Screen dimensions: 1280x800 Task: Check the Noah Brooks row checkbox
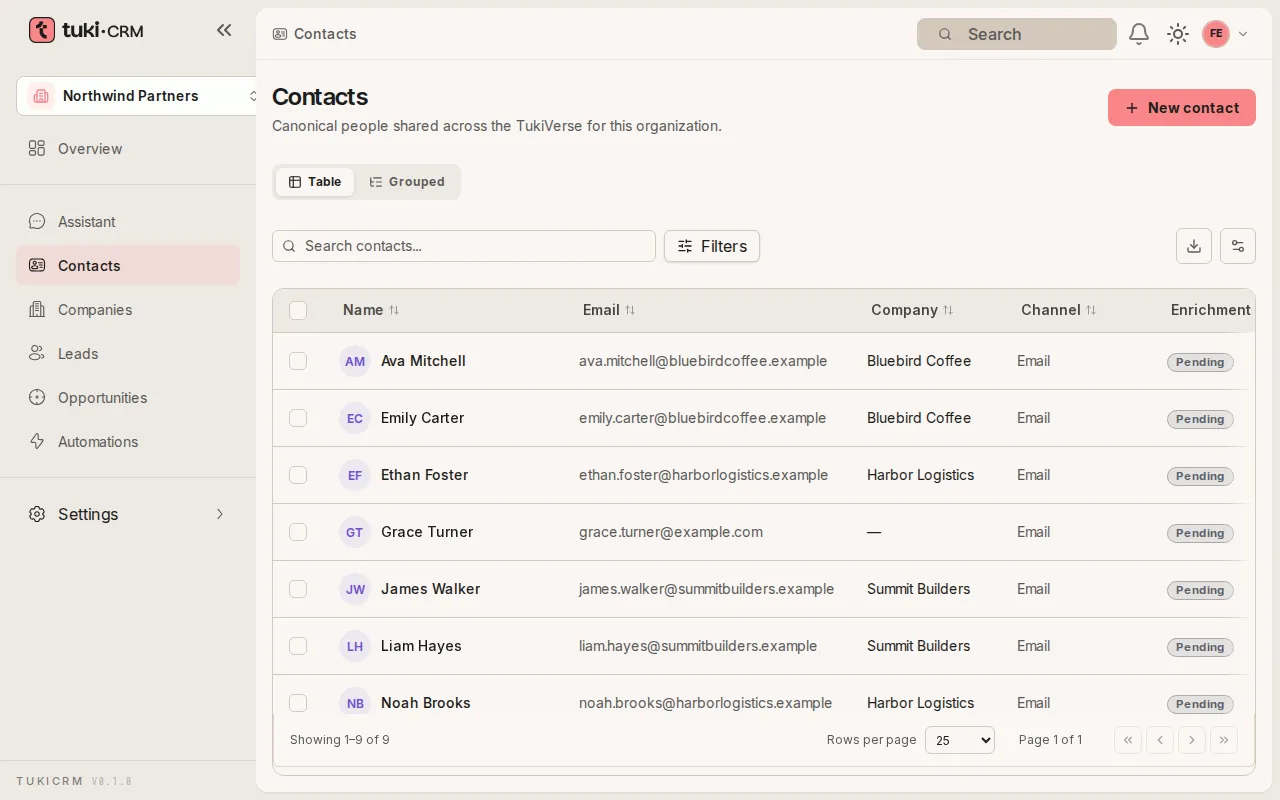298,703
